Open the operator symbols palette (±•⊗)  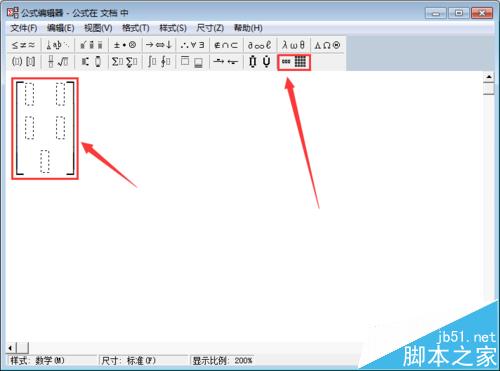click(125, 45)
